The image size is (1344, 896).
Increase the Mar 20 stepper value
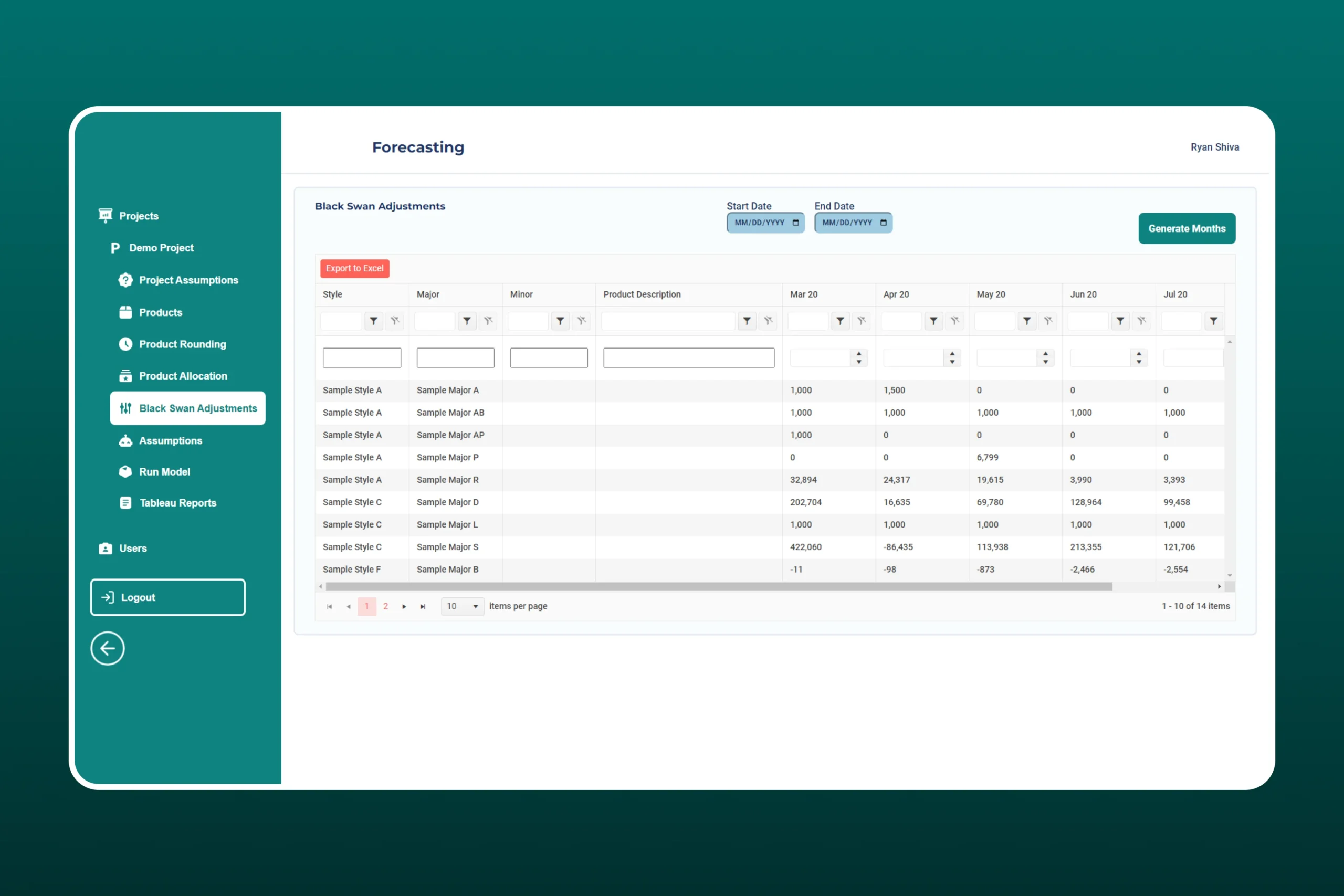pos(859,354)
